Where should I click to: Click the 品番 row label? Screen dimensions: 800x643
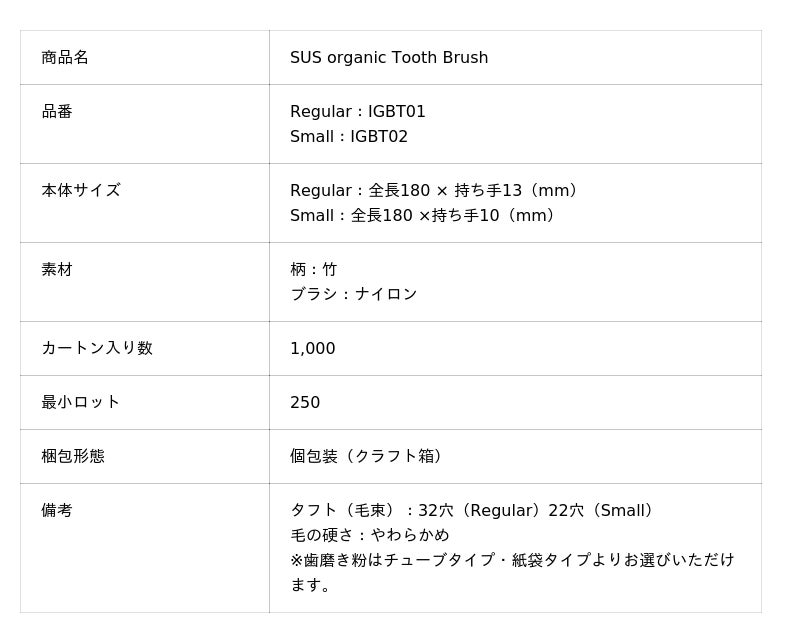tap(57, 112)
